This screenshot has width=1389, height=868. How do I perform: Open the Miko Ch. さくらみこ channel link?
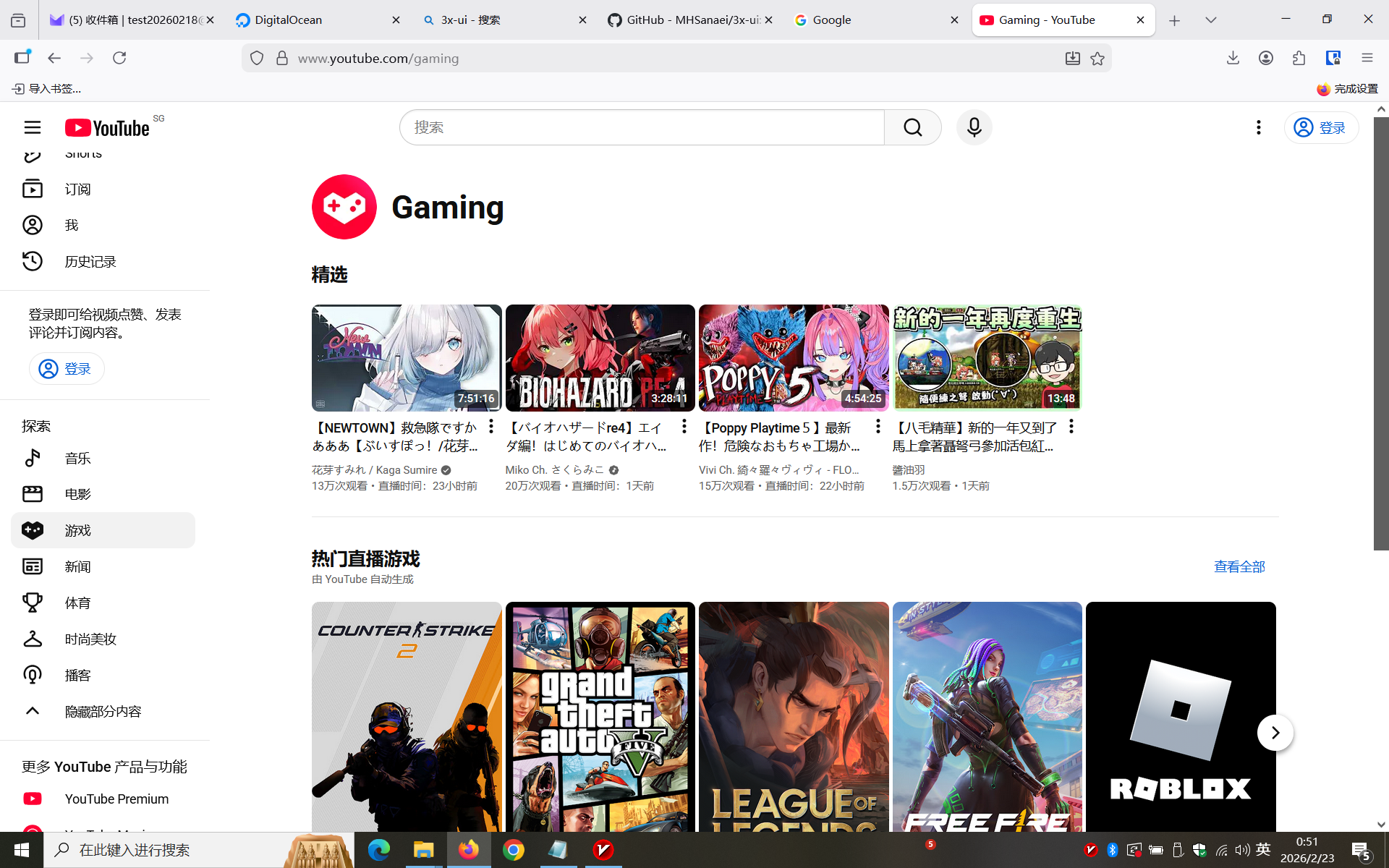point(554,470)
